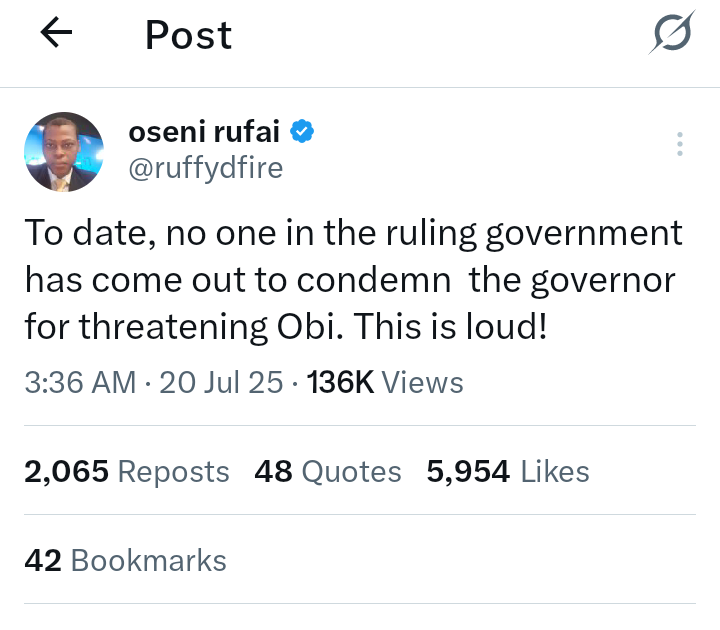Click the Post header title
720x630 pixels.
[x=188, y=36]
